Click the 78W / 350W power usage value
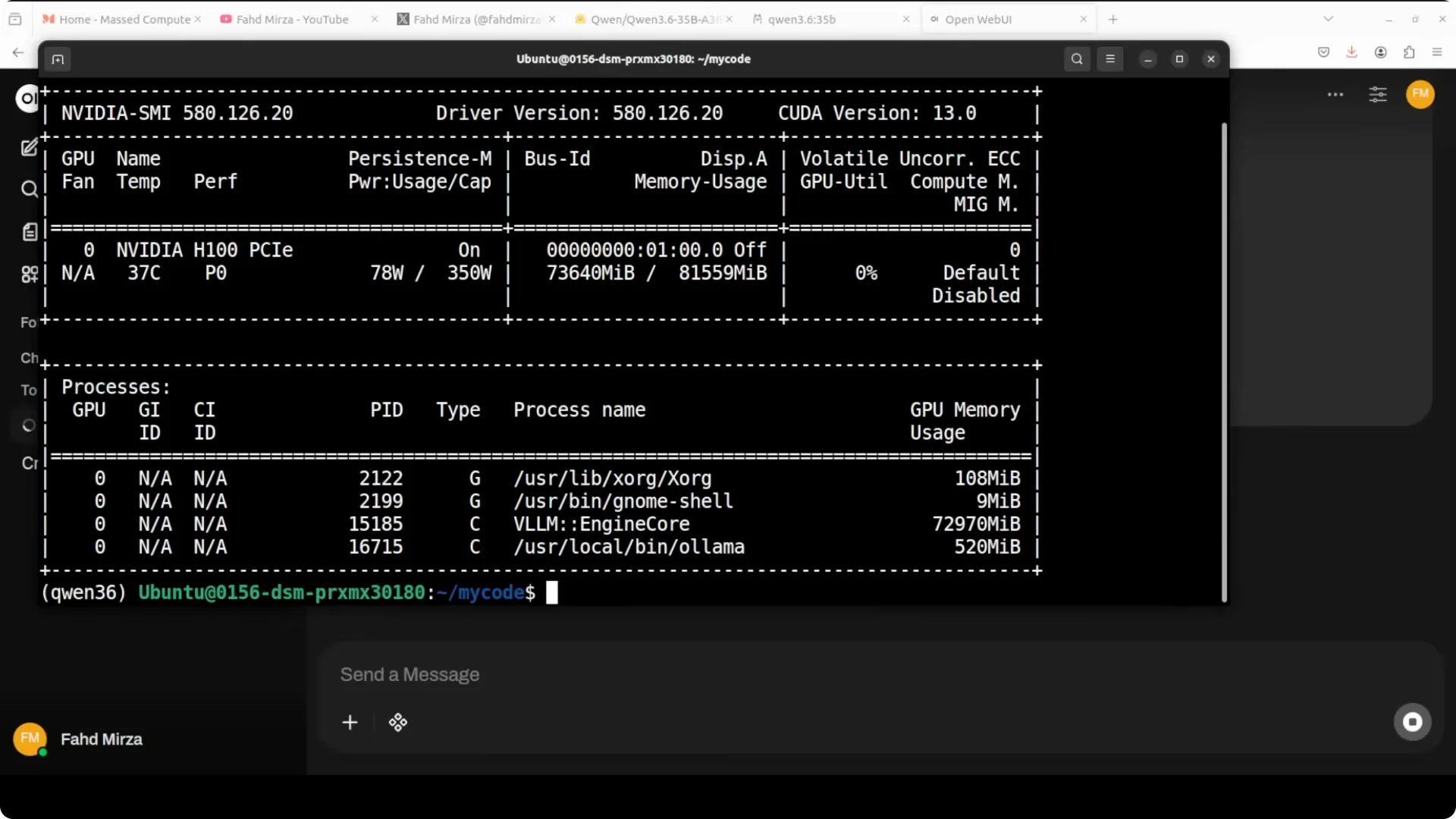This screenshot has width=1456, height=819. 431,273
